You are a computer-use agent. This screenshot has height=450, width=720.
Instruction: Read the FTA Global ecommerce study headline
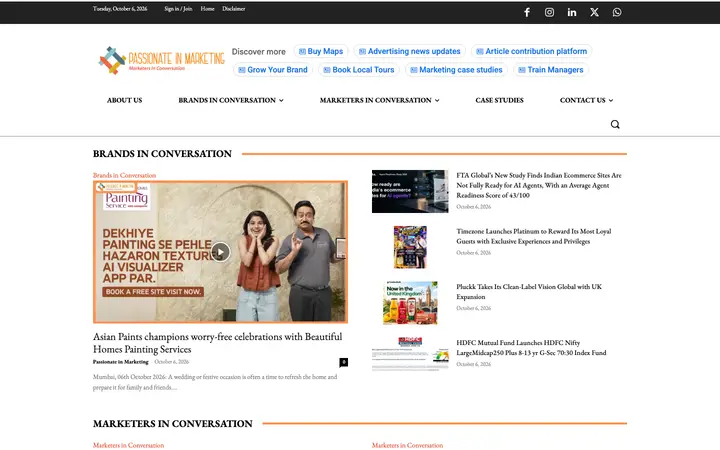click(539, 185)
